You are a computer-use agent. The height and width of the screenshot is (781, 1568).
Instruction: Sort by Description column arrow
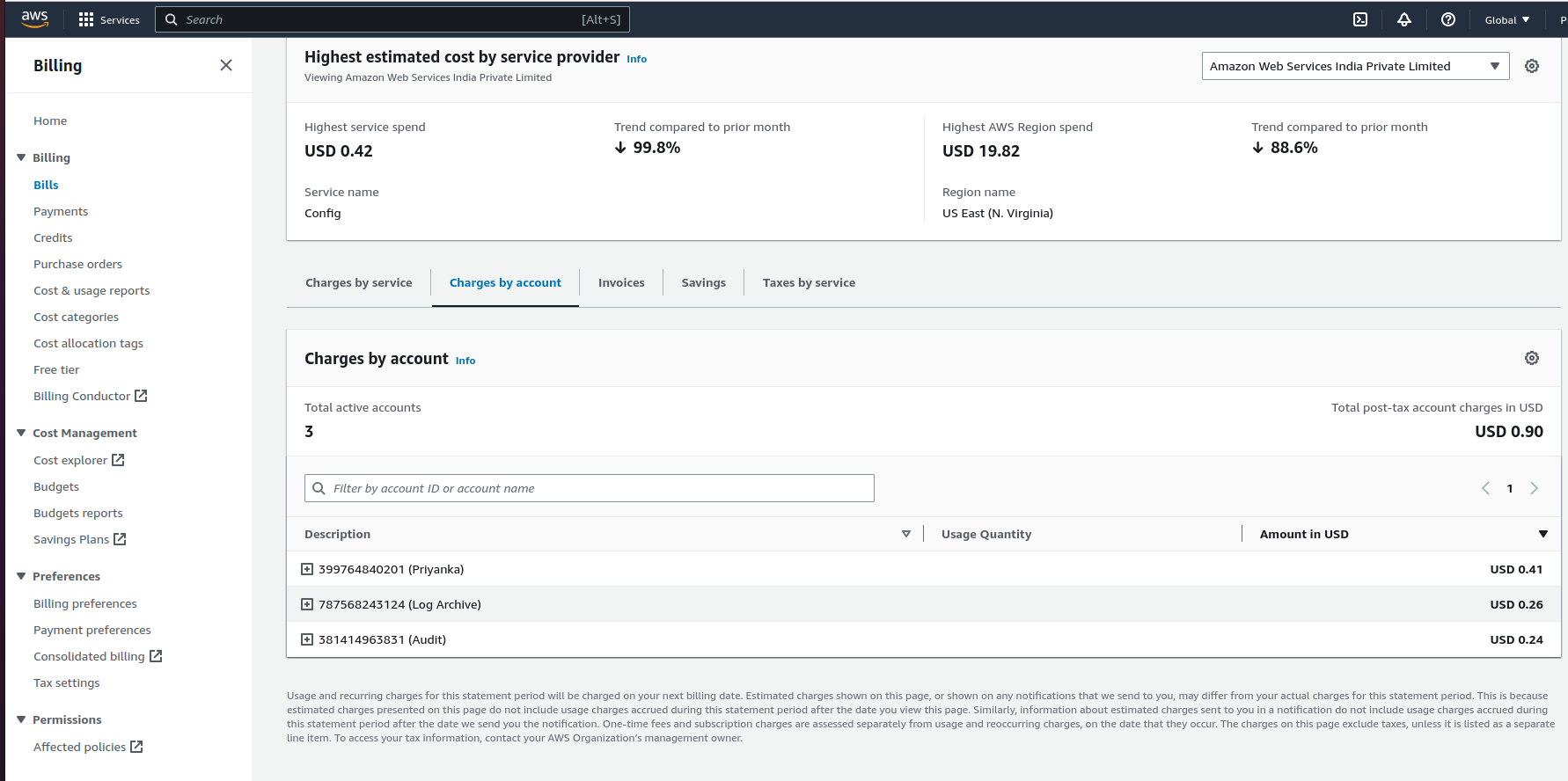pyautogui.click(x=906, y=534)
